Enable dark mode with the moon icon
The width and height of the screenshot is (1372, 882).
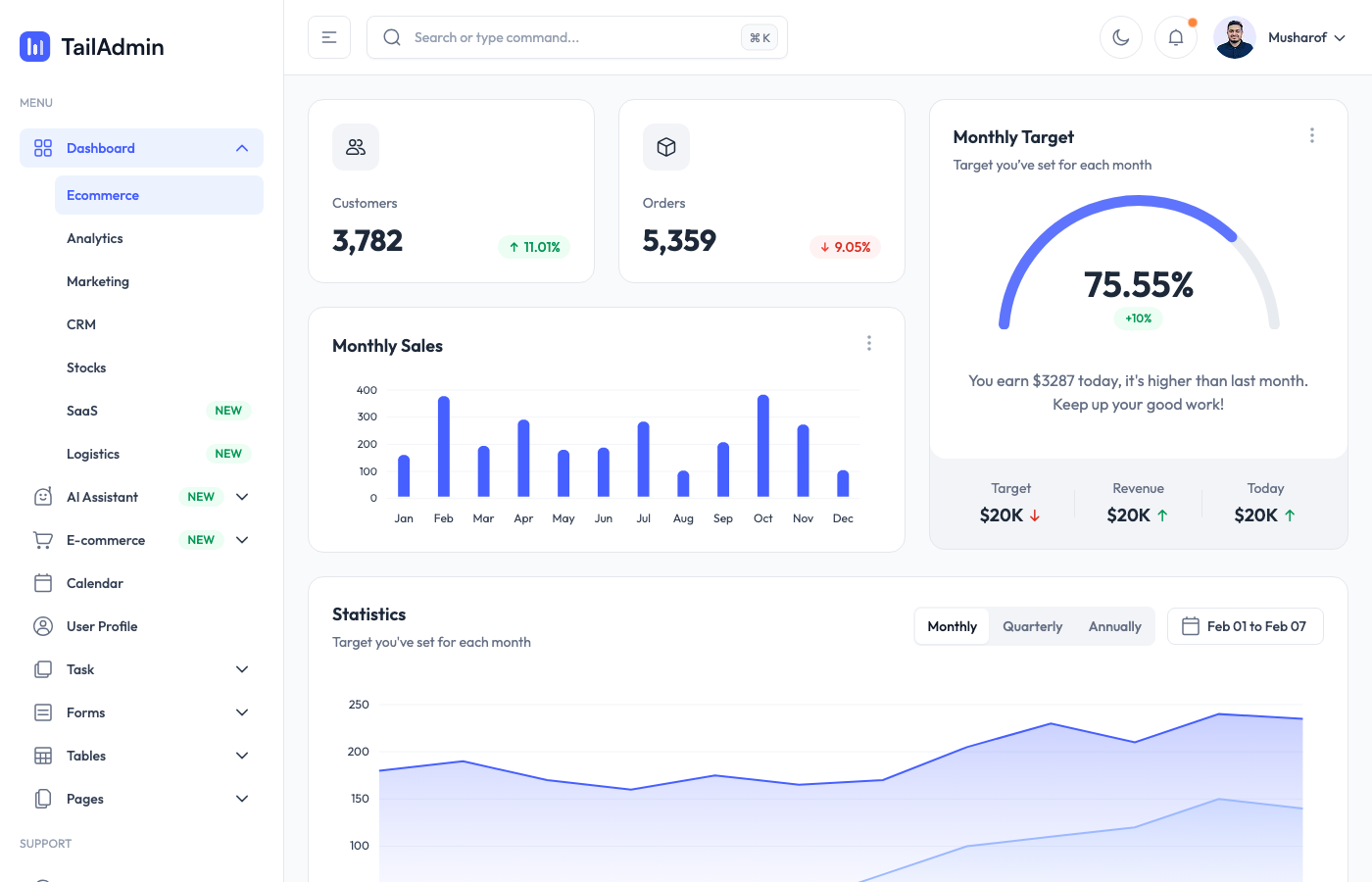pyautogui.click(x=1120, y=36)
